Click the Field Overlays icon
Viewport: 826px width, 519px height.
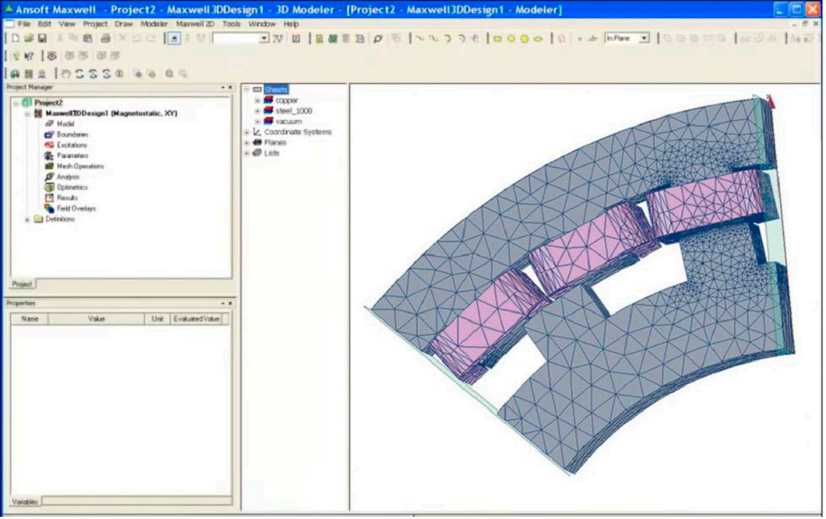point(49,208)
